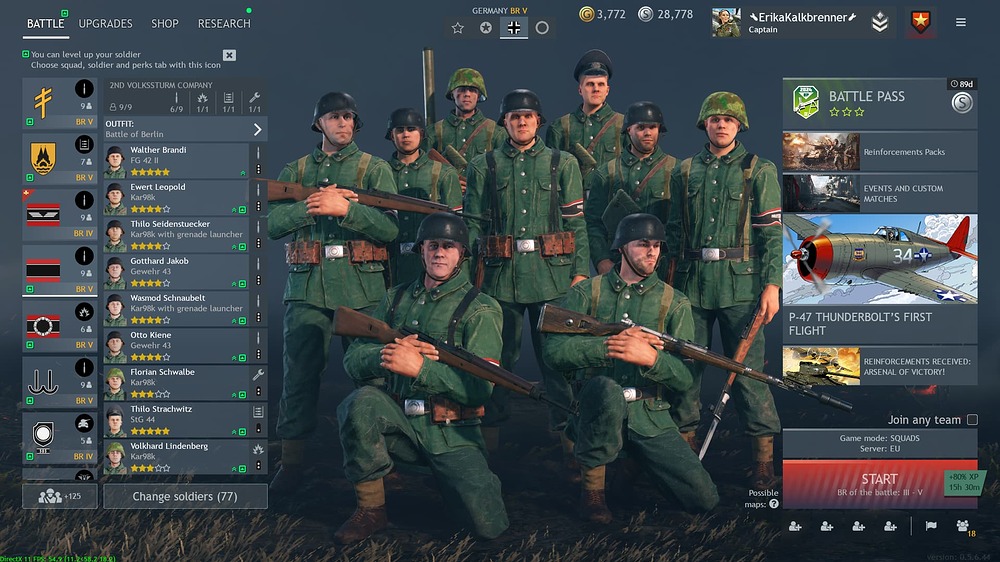Open the gold currency coin balance

click(603, 14)
